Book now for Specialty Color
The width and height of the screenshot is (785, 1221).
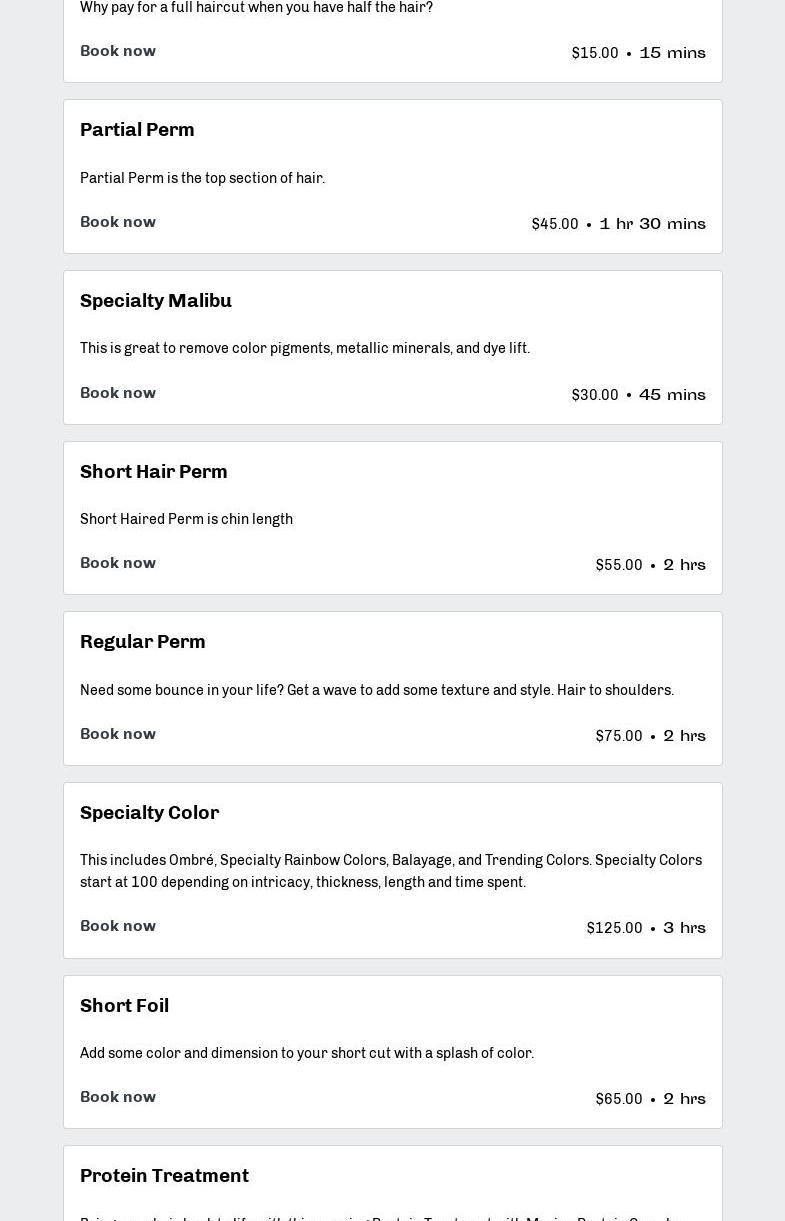click(118, 926)
